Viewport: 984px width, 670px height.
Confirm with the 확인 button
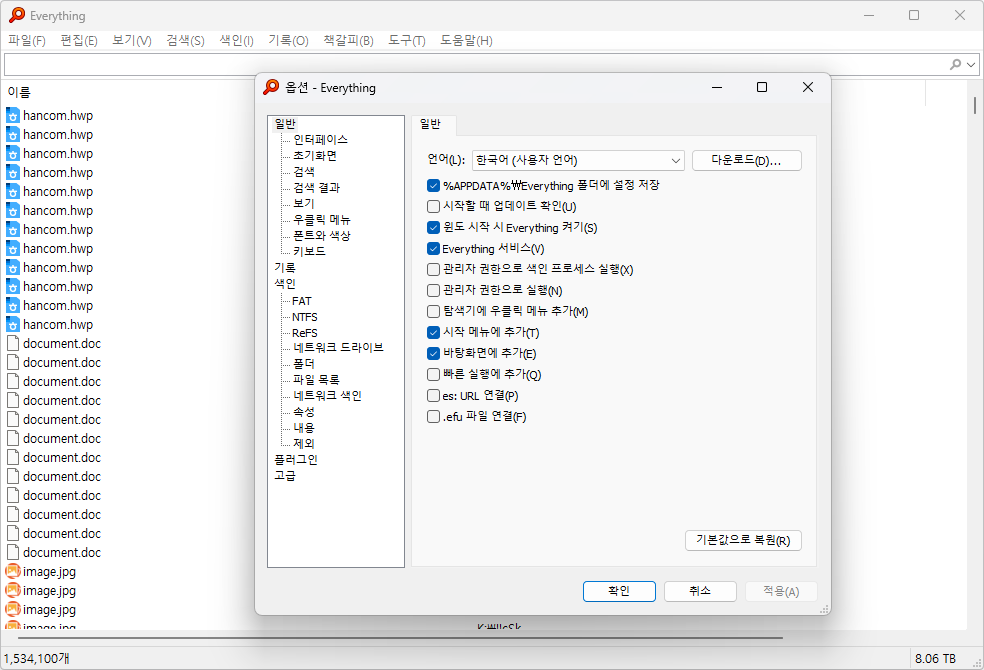click(x=619, y=591)
